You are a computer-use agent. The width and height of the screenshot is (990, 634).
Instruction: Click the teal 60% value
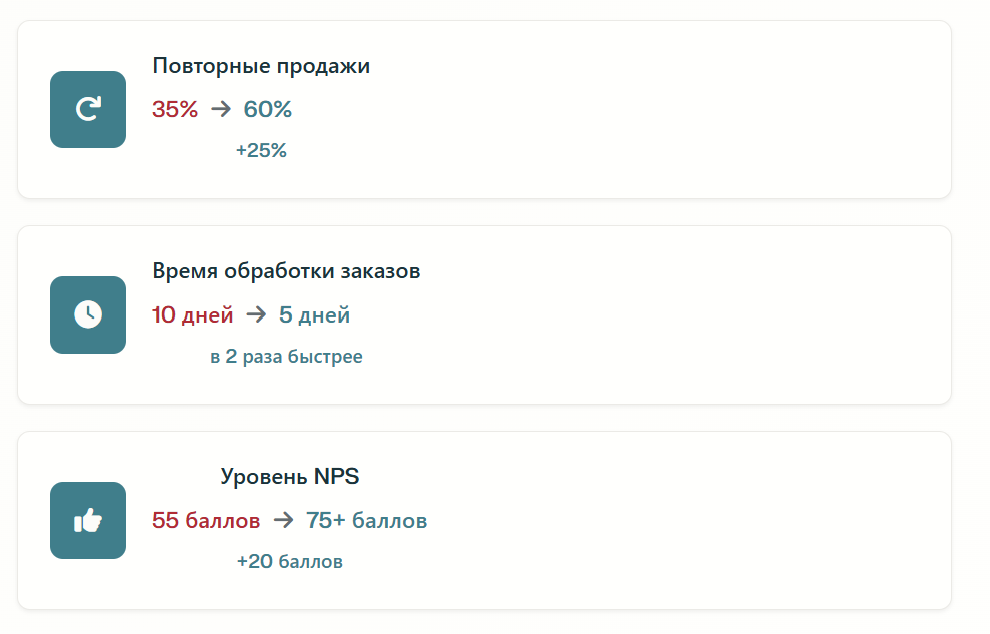[268, 109]
